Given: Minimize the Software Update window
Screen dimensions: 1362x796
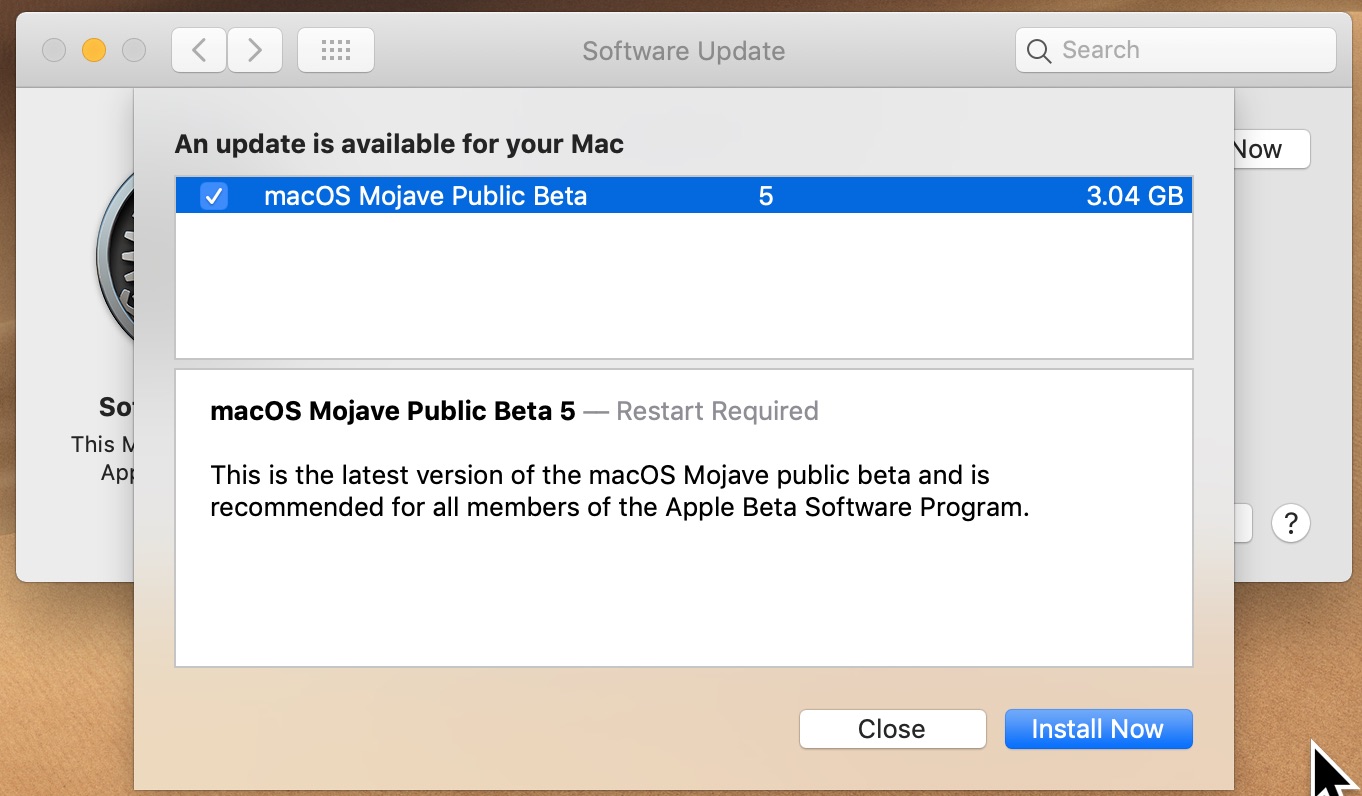Looking at the screenshot, I should (94, 50).
